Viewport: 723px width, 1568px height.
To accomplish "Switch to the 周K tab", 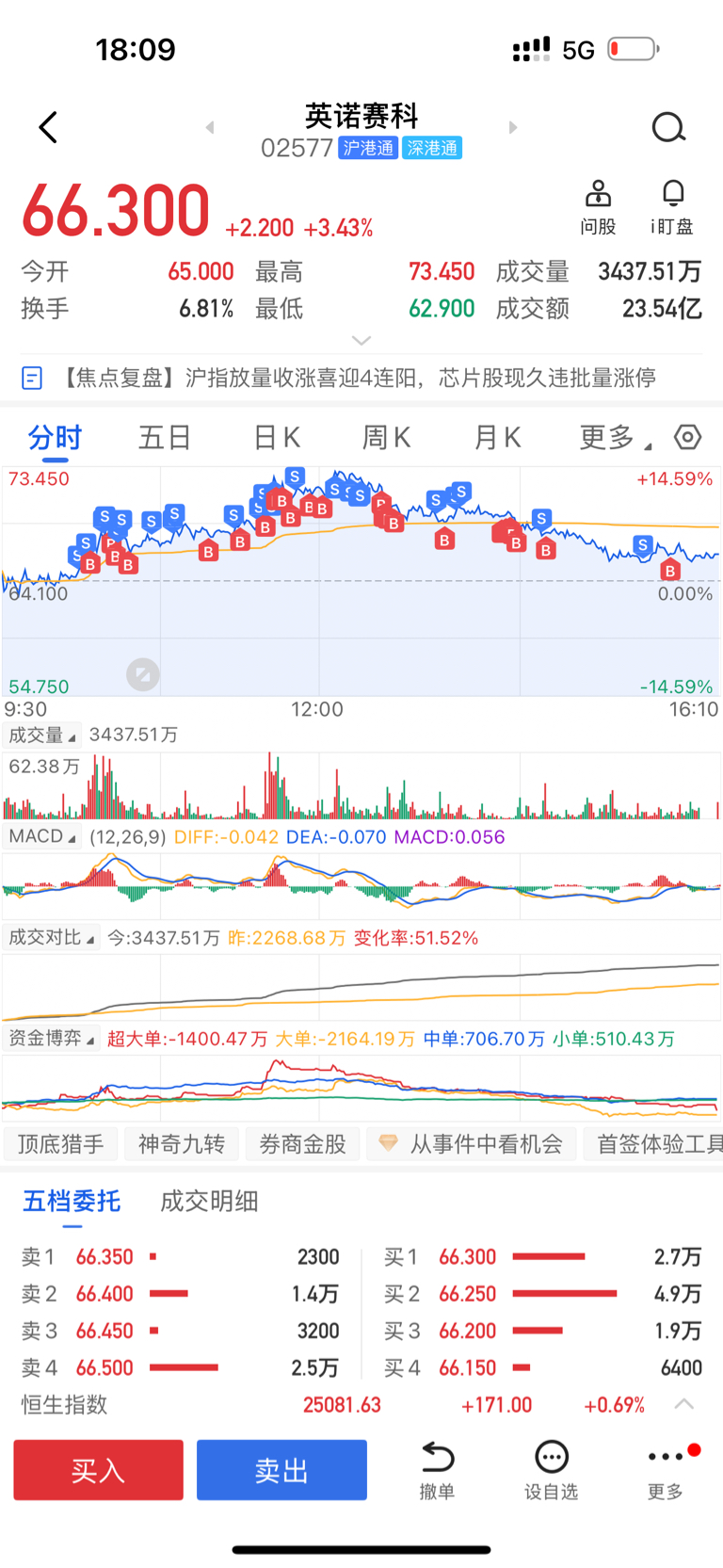I will pos(387,437).
